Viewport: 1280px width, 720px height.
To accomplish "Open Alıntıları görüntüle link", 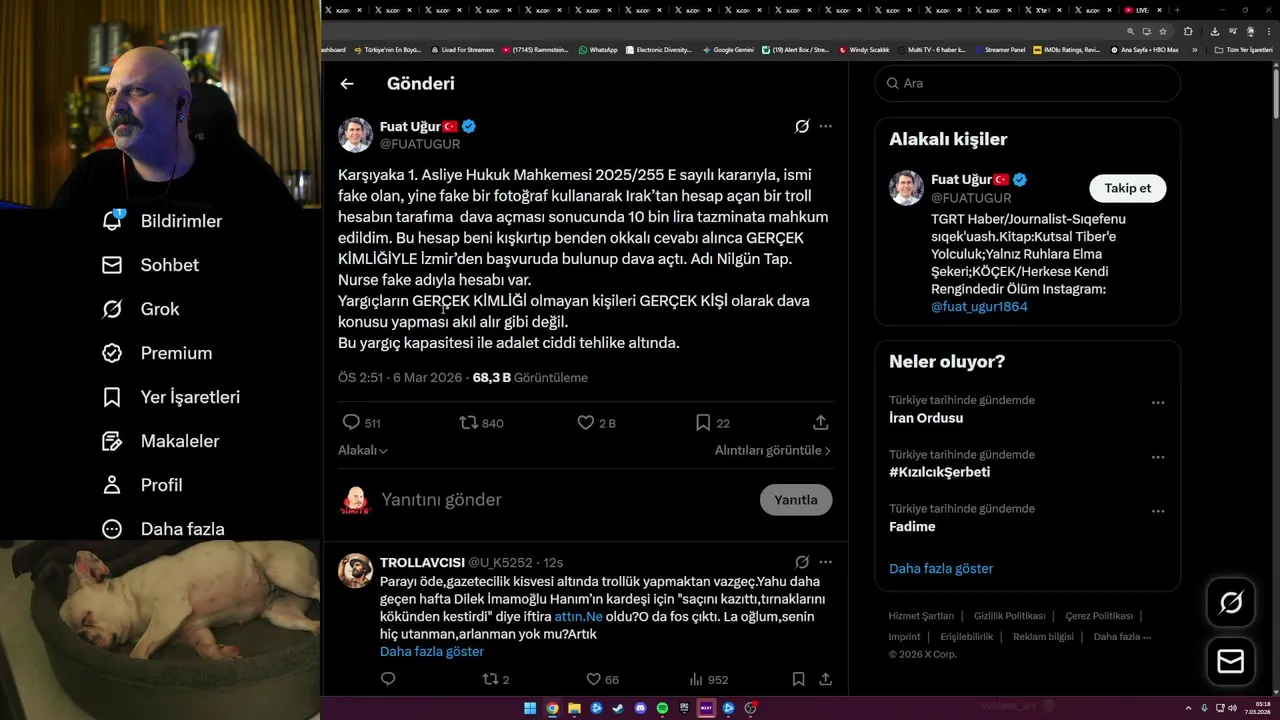I will [x=773, y=451].
